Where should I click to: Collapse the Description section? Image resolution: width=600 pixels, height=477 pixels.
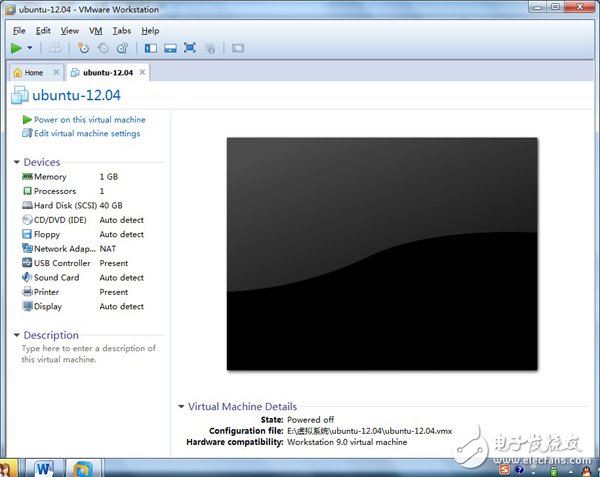17,336
